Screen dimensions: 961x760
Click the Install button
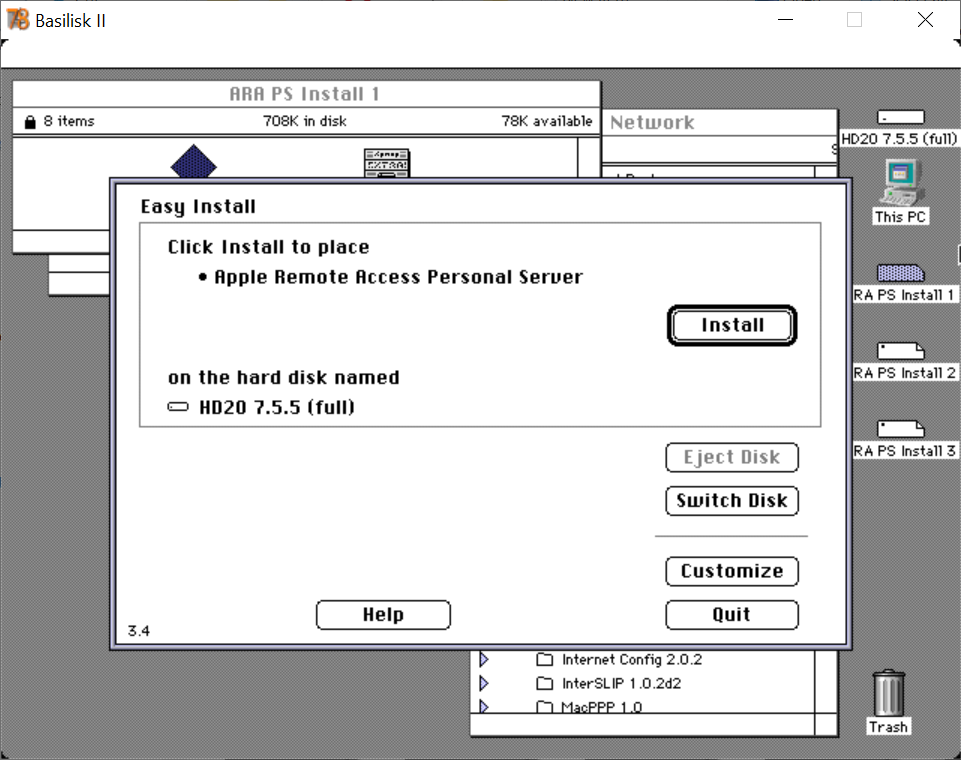(732, 325)
